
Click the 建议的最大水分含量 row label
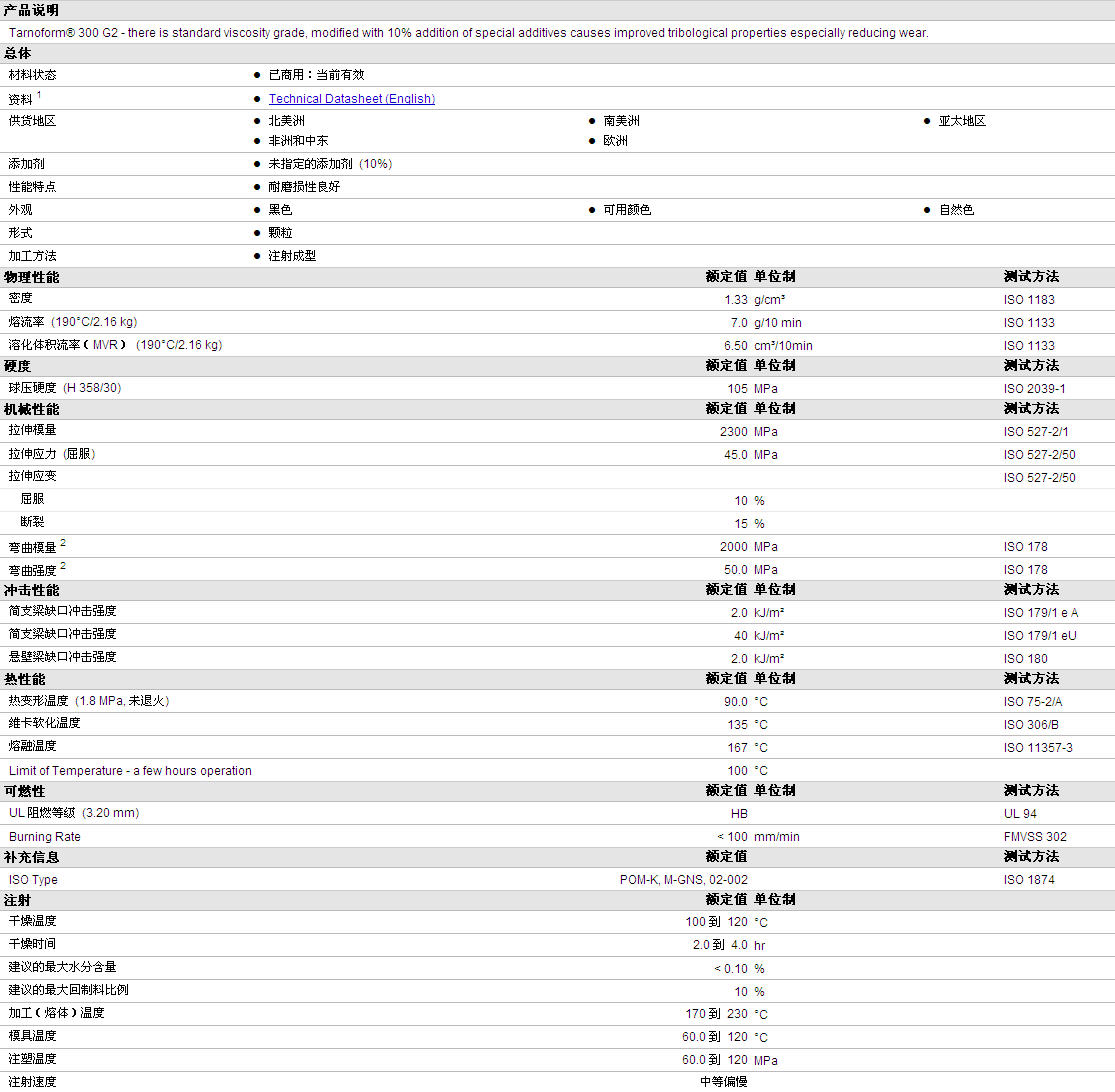coord(62,967)
